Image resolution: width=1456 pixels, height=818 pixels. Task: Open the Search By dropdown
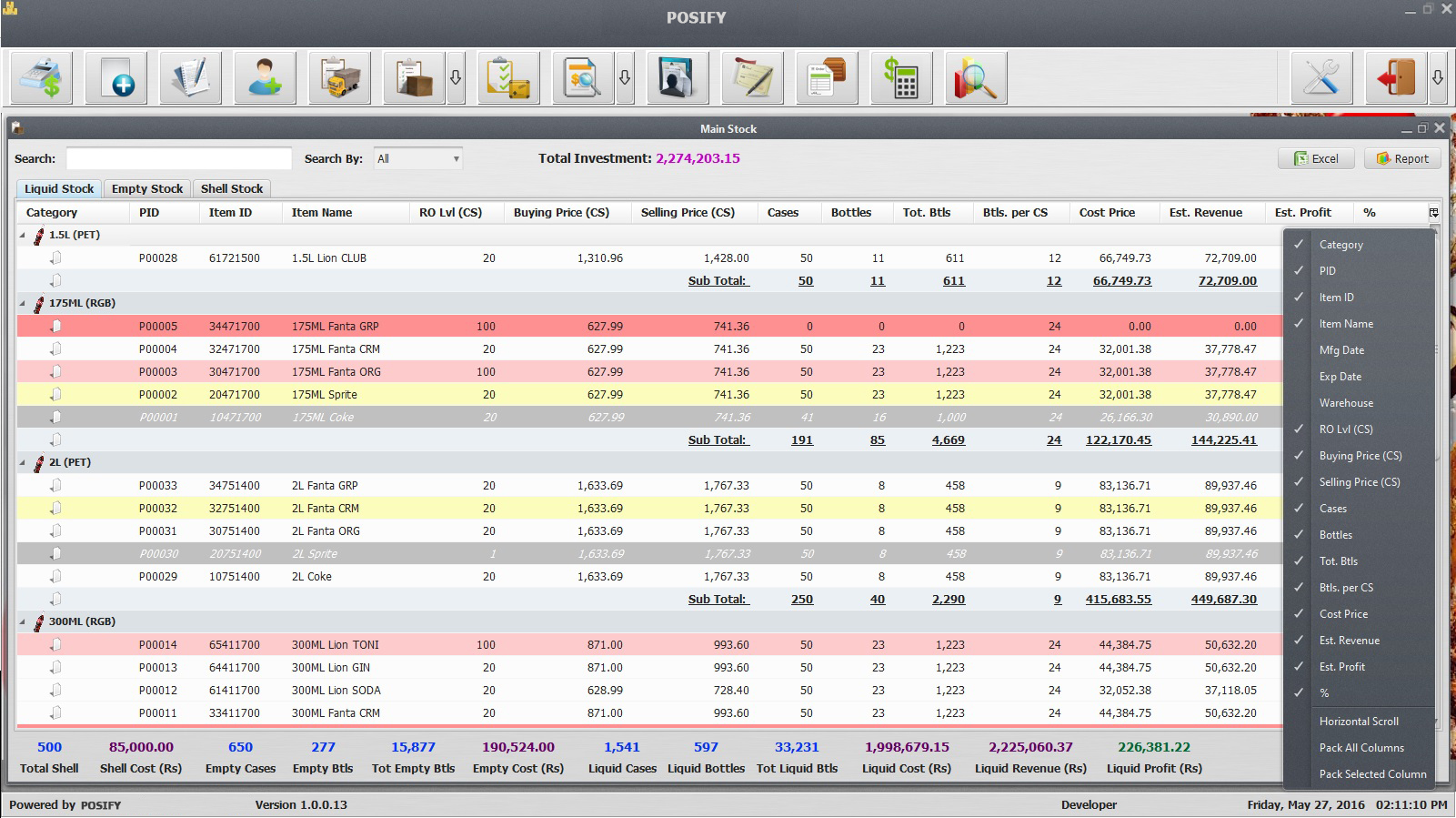point(418,159)
